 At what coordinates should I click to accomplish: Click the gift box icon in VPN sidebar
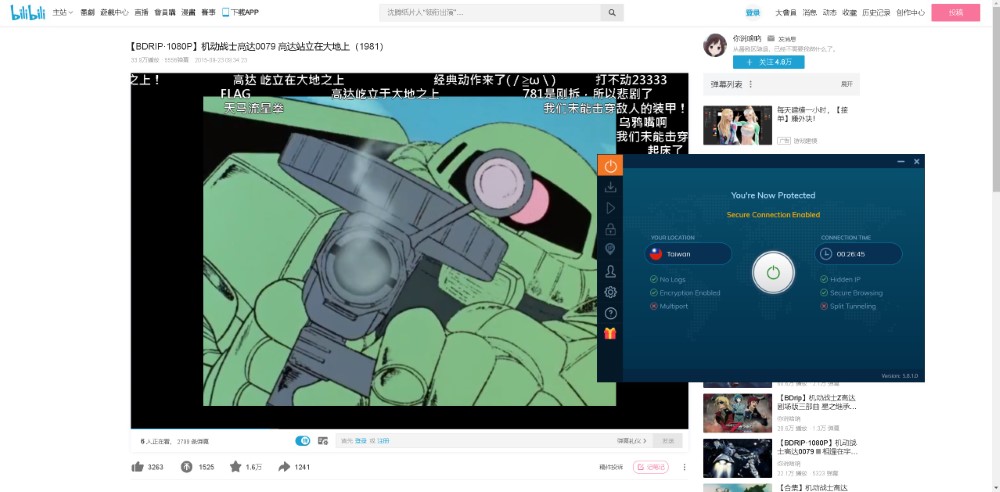pos(610,333)
